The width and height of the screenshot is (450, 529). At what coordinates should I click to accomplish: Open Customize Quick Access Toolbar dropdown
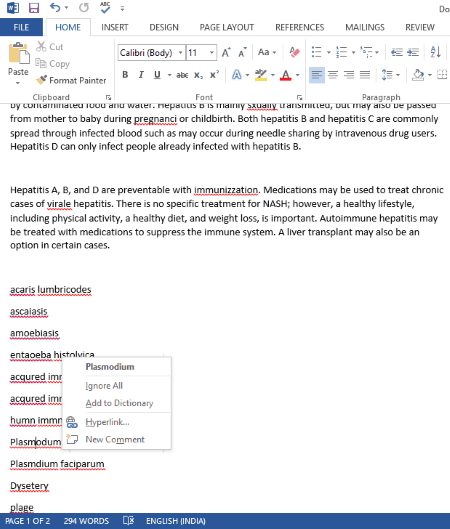point(122,8)
